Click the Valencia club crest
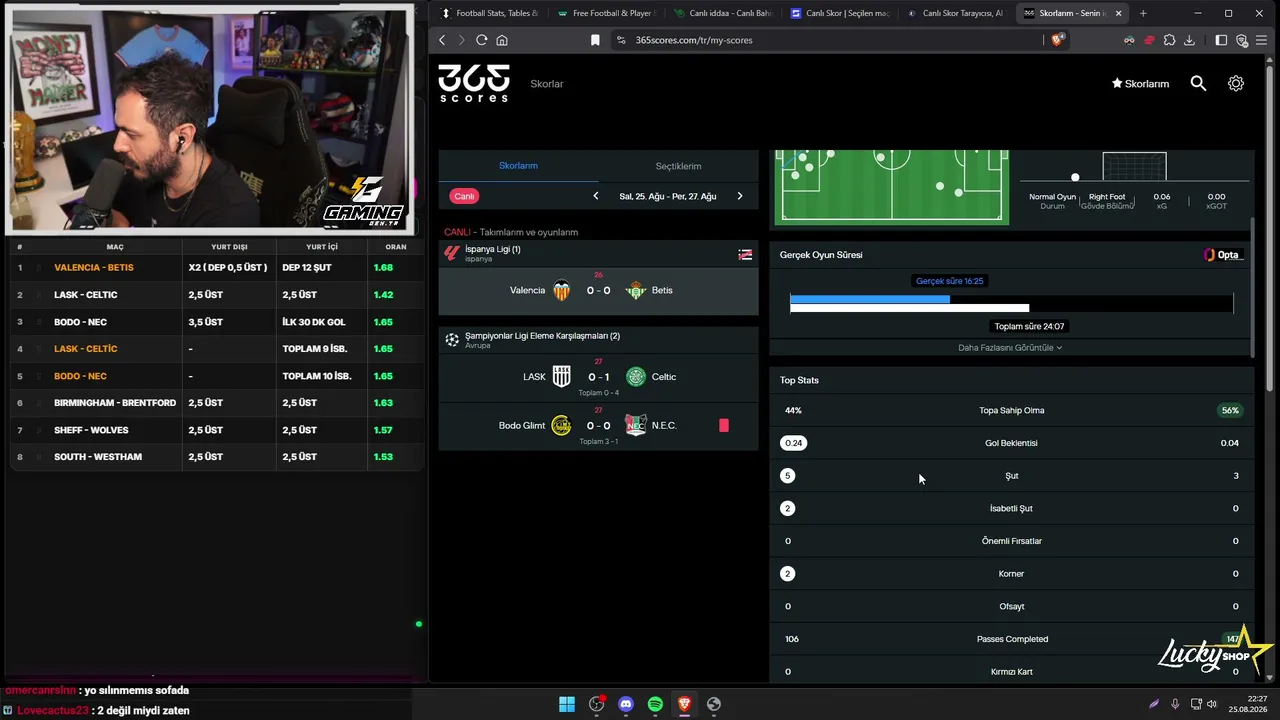The image size is (1280, 720). click(x=562, y=291)
